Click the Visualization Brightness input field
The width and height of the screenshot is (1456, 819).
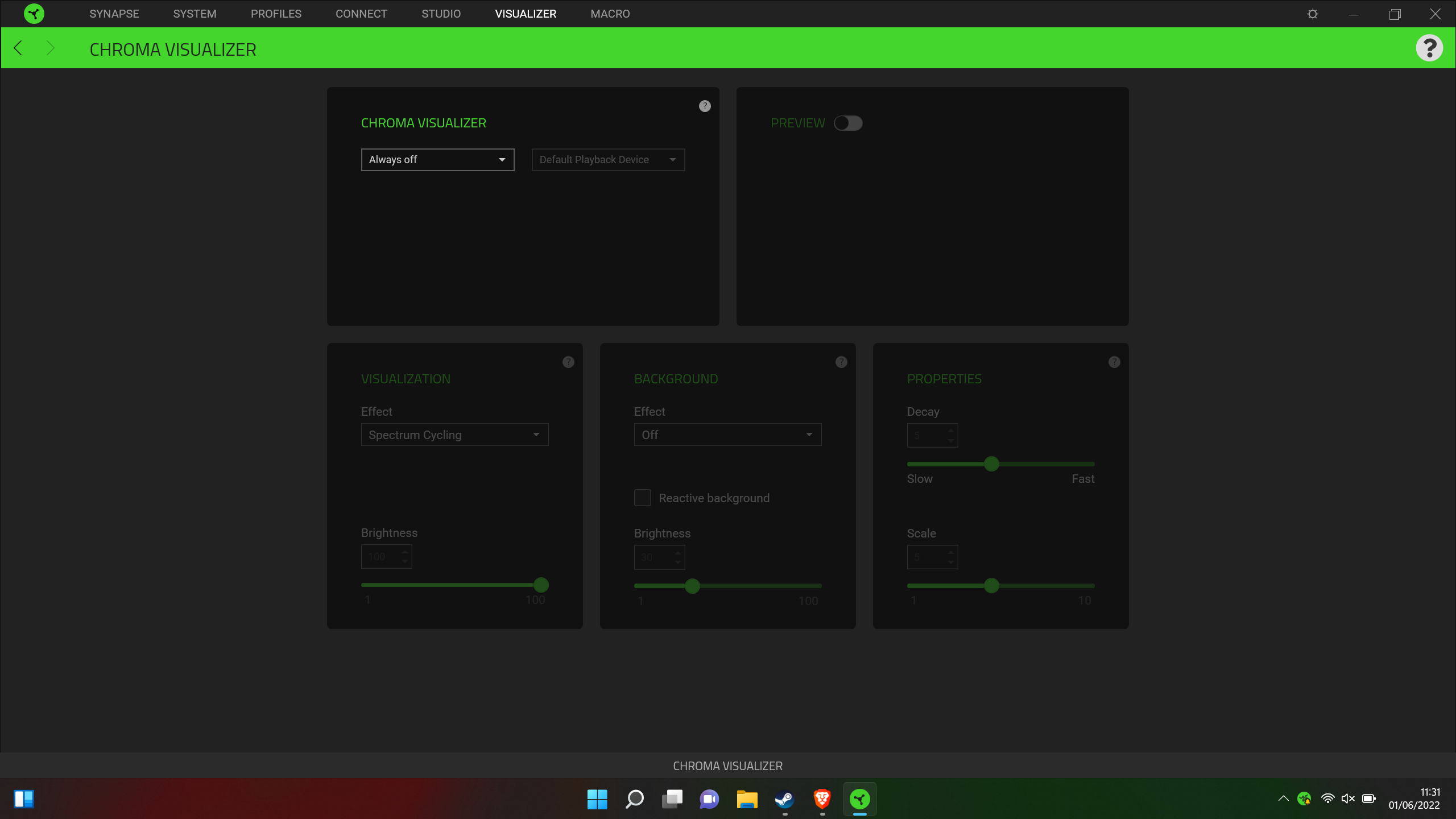click(x=382, y=556)
